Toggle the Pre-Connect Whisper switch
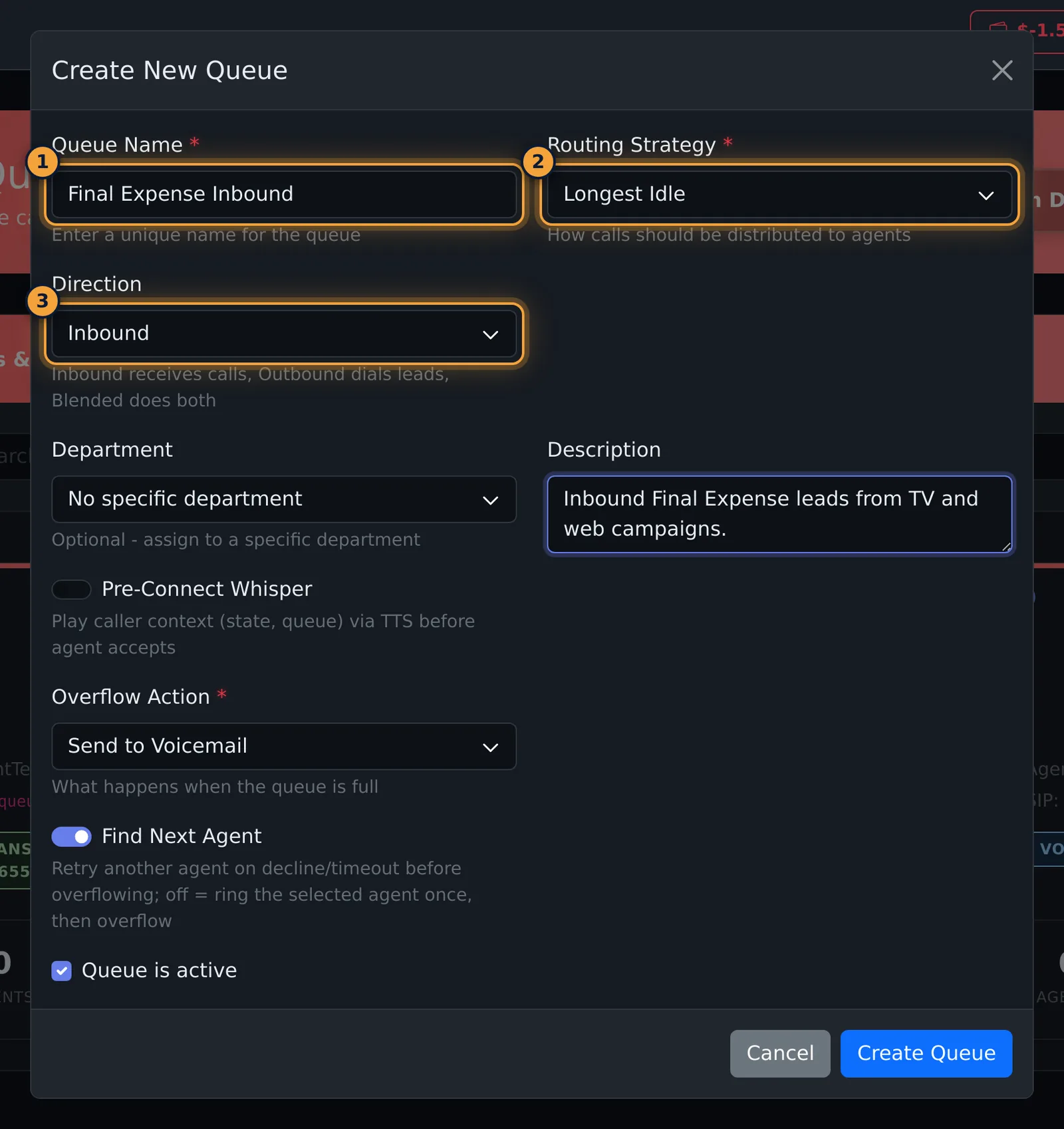 click(x=72, y=589)
